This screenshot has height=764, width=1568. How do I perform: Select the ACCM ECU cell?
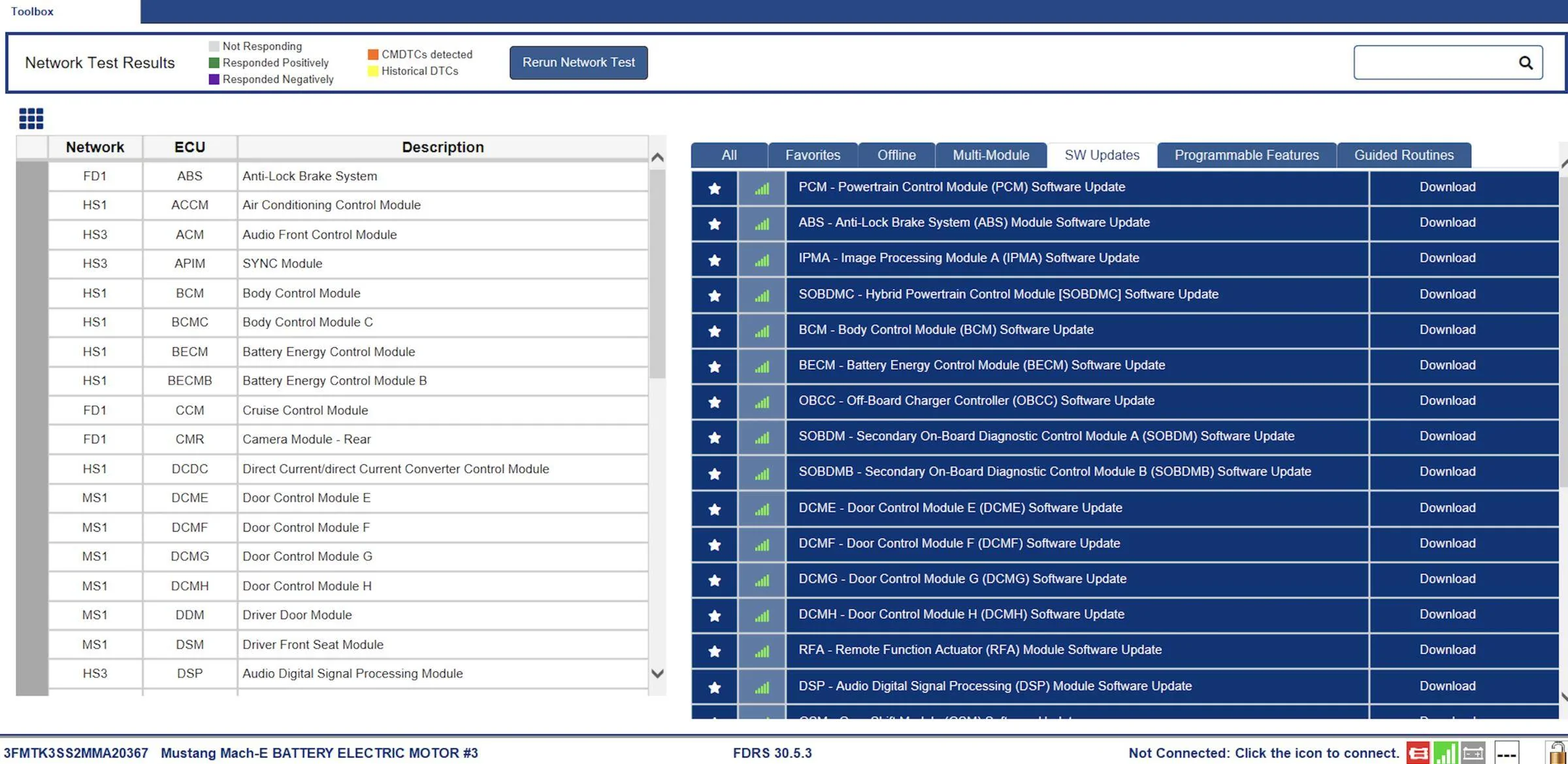(189, 205)
